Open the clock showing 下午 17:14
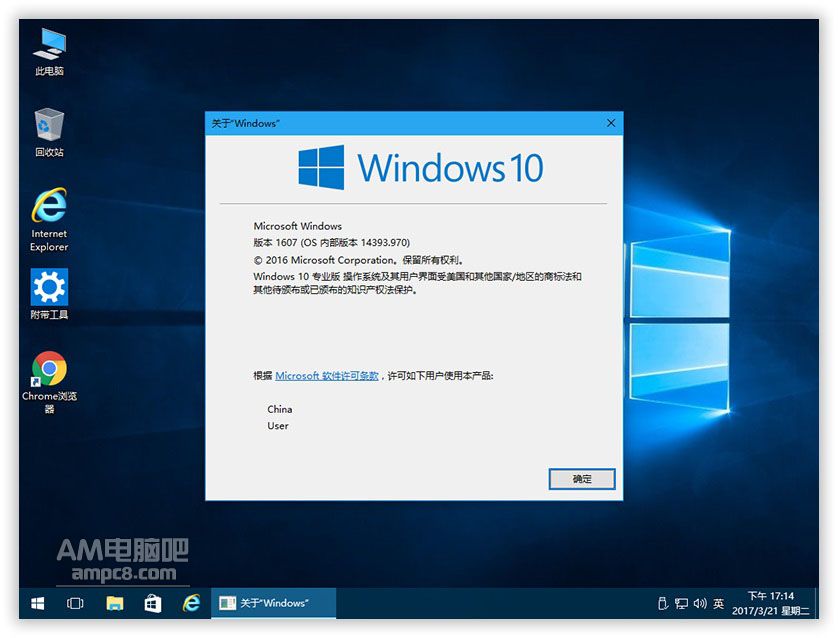Viewport: 838px width, 638px height. pyautogui.click(x=770, y=603)
